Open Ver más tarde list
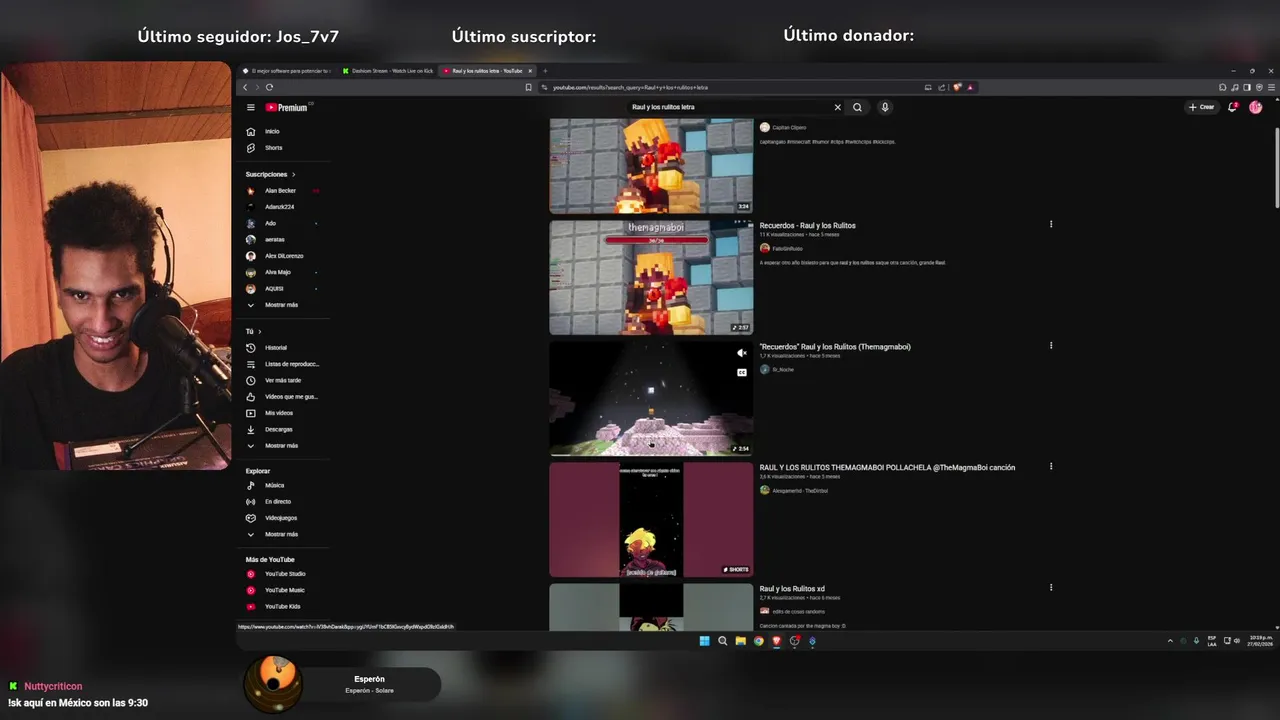The width and height of the screenshot is (1280, 720). click(282, 380)
